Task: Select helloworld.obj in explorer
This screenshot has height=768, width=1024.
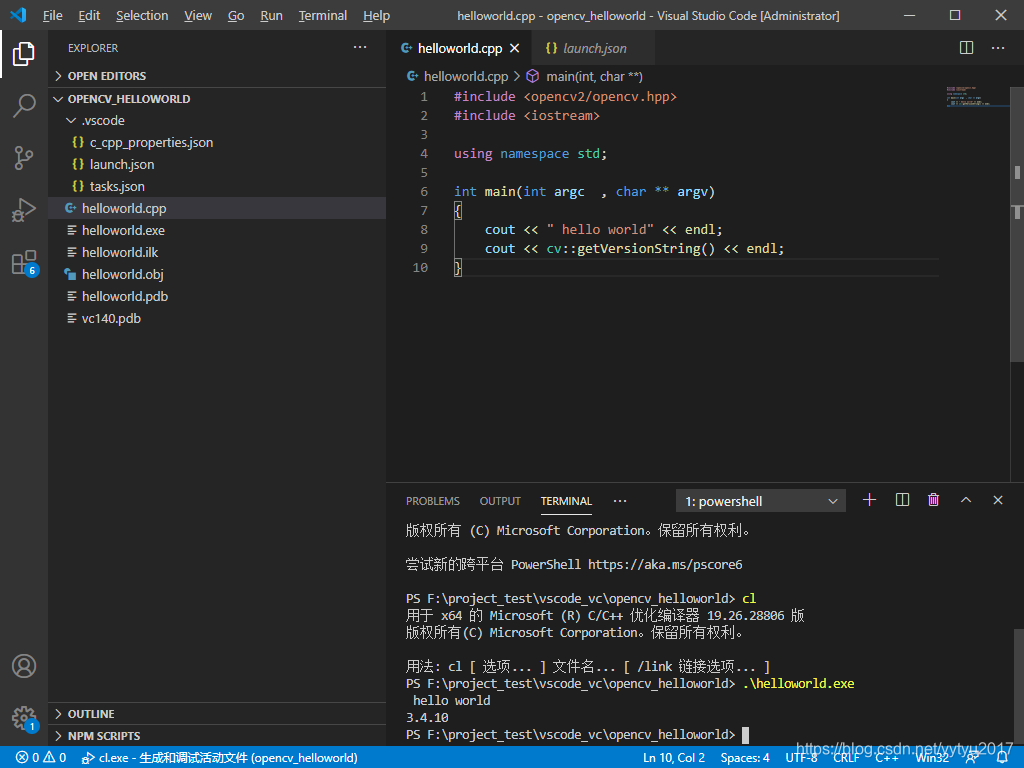Action: tap(217, 274)
